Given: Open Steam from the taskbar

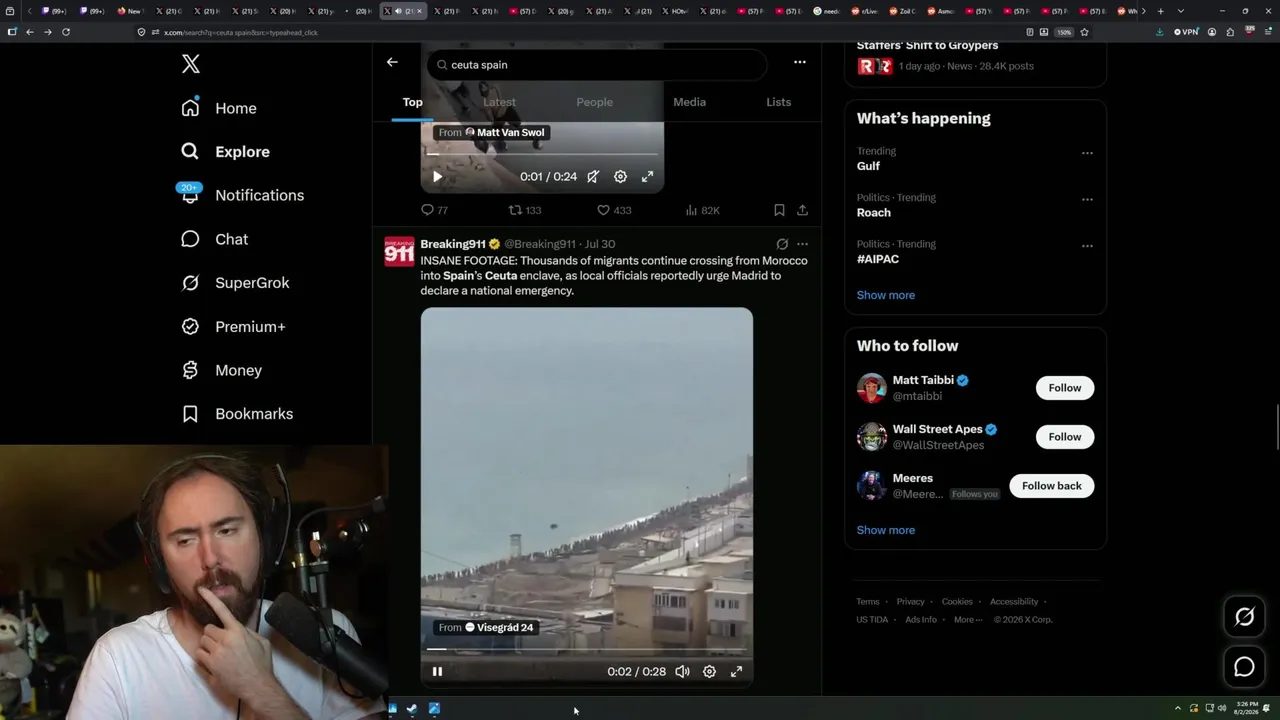Looking at the screenshot, I should [x=412, y=709].
